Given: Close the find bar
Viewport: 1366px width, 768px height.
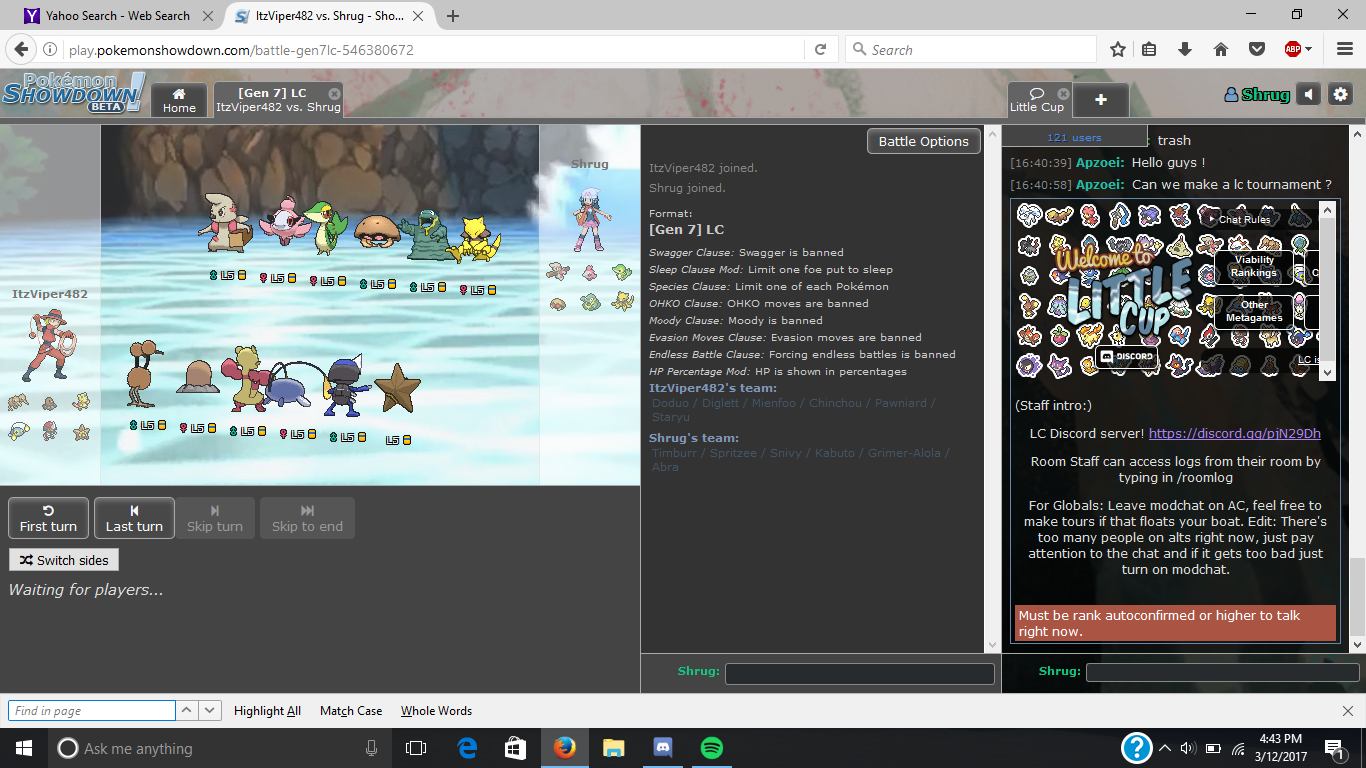Looking at the screenshot, I should (1347, 711).
